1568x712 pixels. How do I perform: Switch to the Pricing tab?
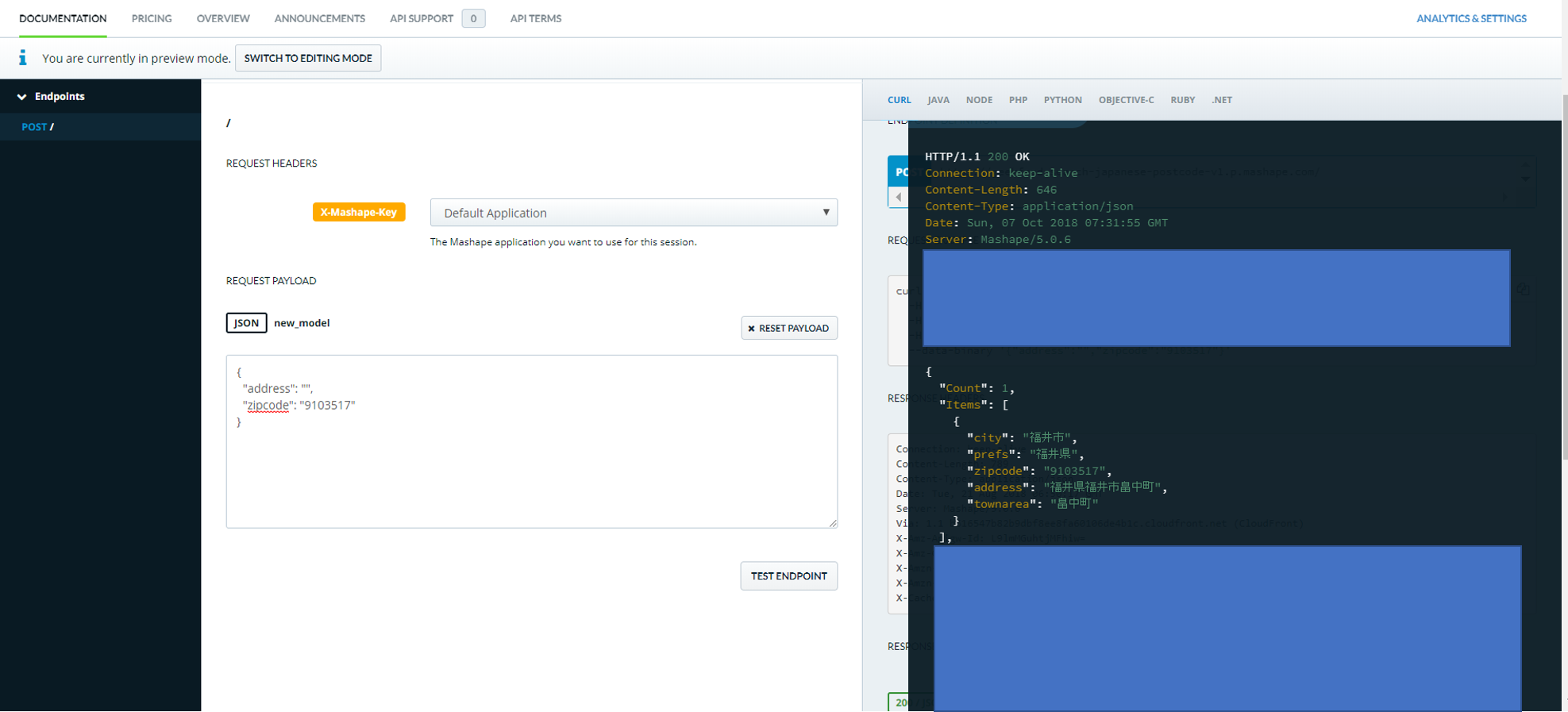tap(152, 18)
